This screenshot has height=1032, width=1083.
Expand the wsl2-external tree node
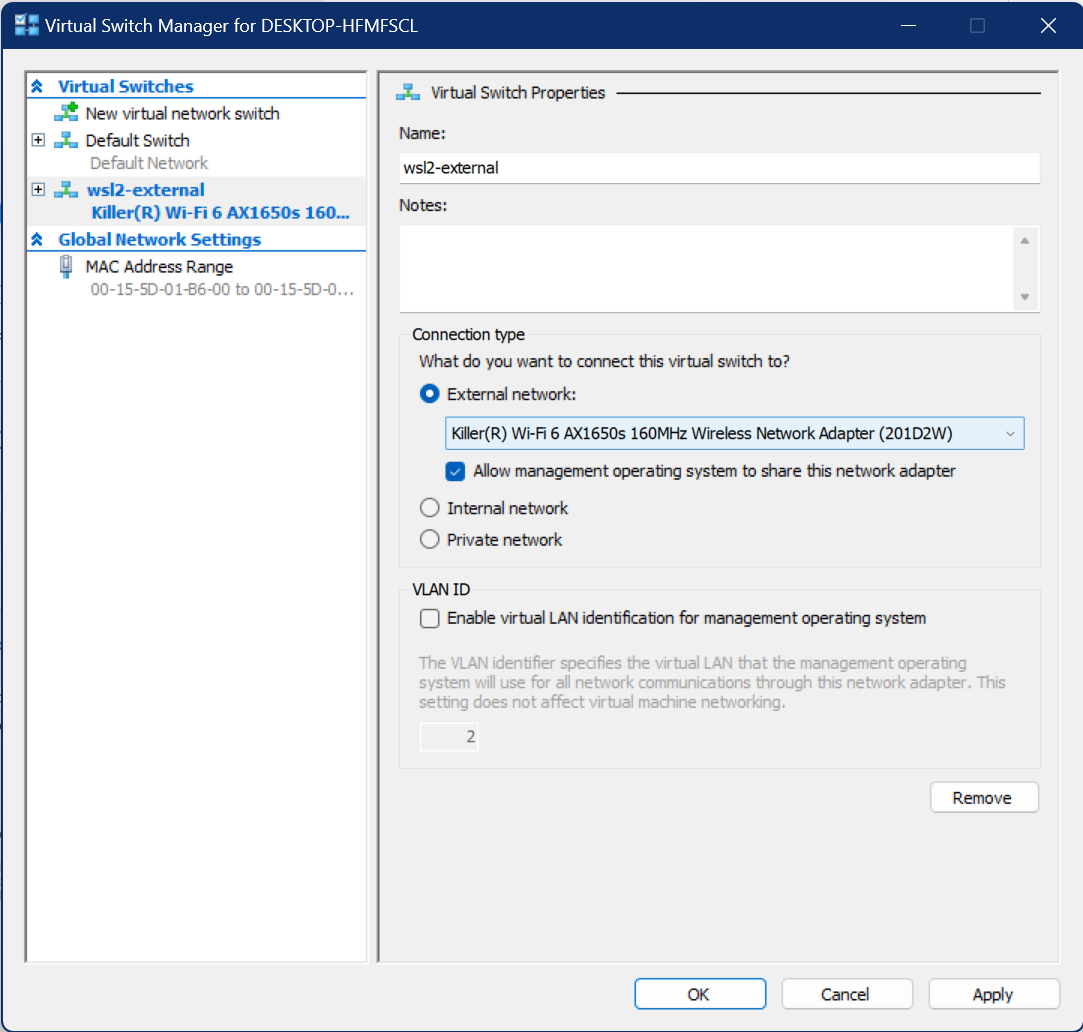[x=38, y=189]
